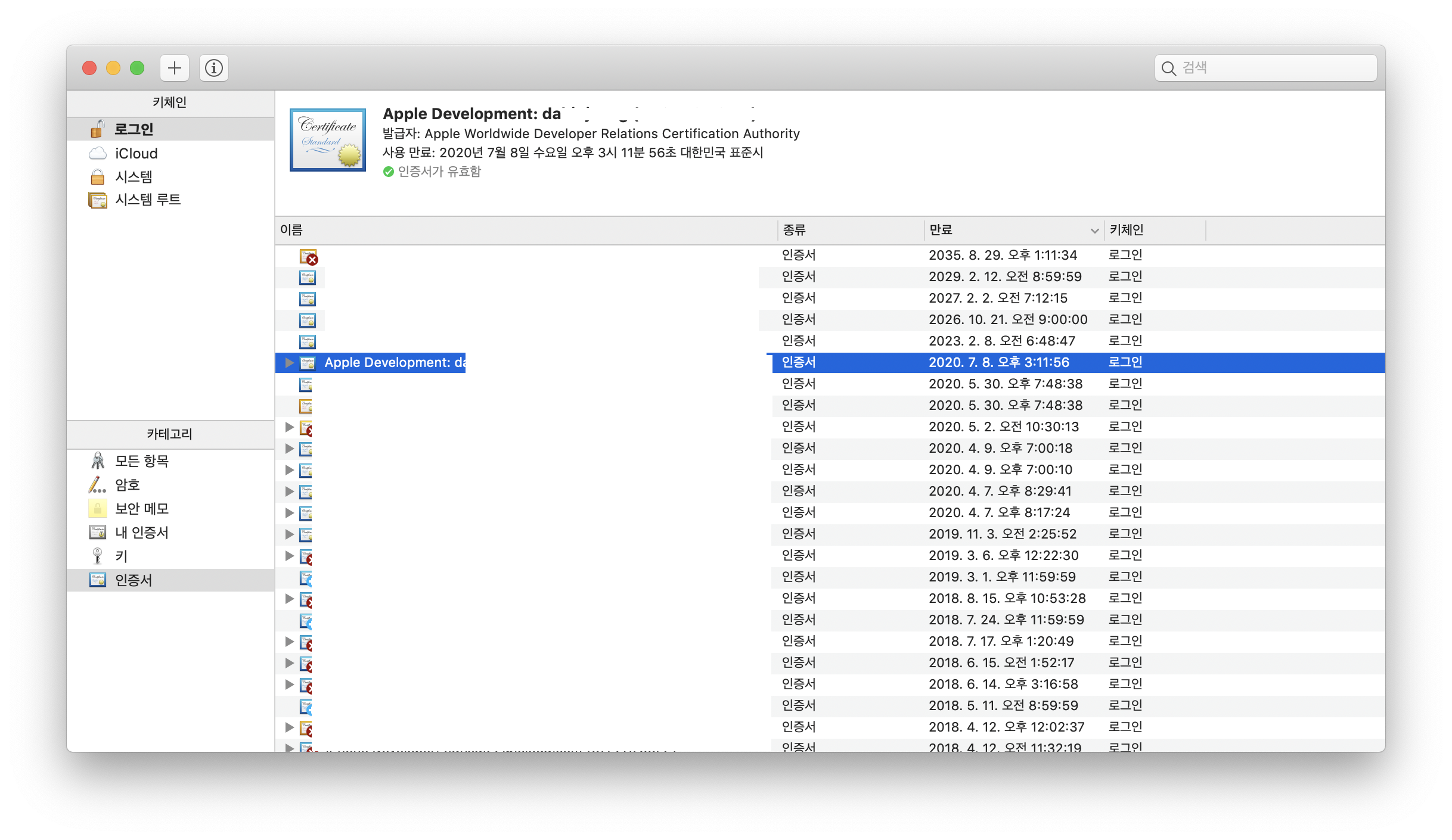
Task: Switch to 키 category
Action: click(x=121, y=556)
